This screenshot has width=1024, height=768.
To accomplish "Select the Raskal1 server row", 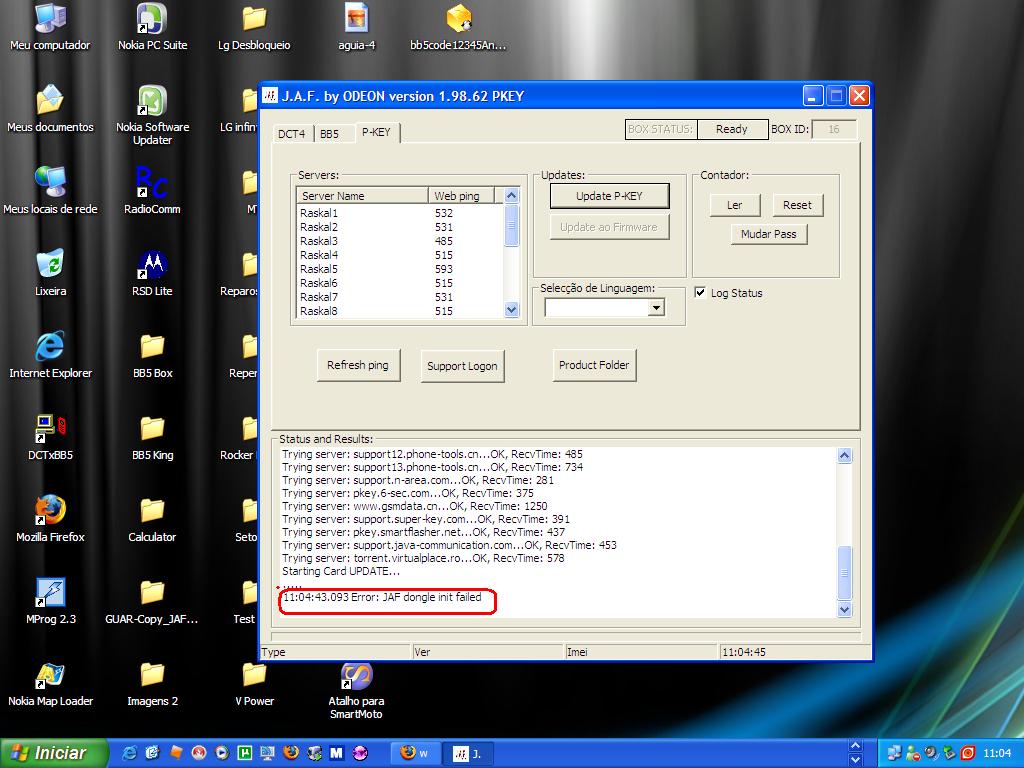I will 400,213.
